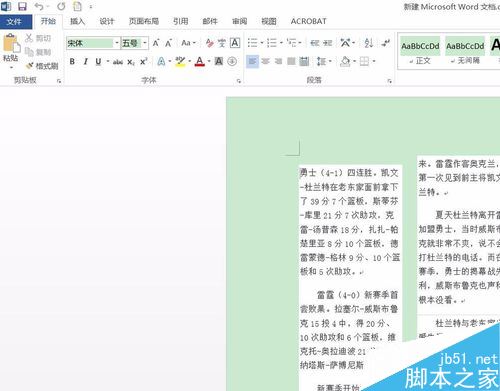The height and width of the screenshot is (391, 500).
Task: Toggle Italic formatting
Action: pos(85,62)
